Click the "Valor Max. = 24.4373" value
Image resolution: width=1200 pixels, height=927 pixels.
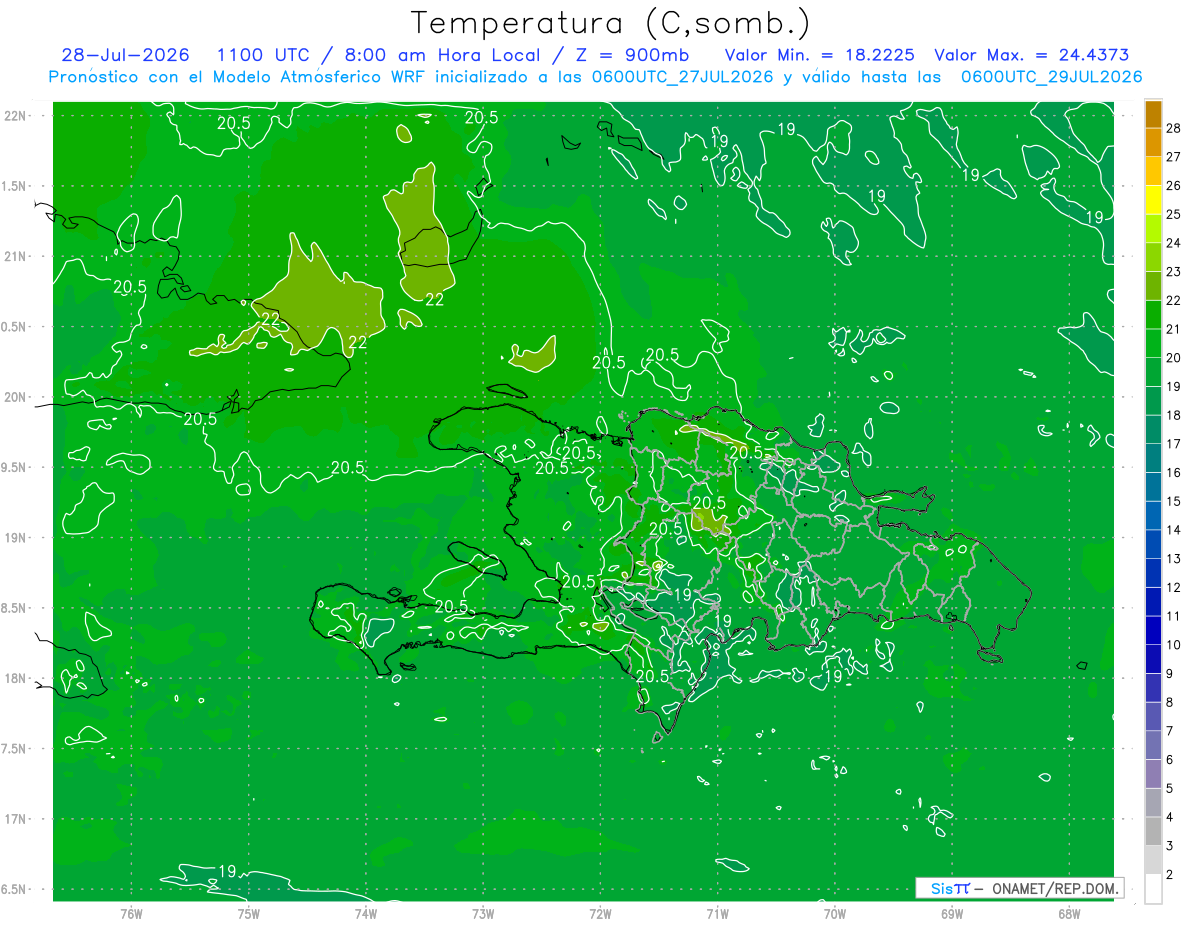tap(1032, 56)
